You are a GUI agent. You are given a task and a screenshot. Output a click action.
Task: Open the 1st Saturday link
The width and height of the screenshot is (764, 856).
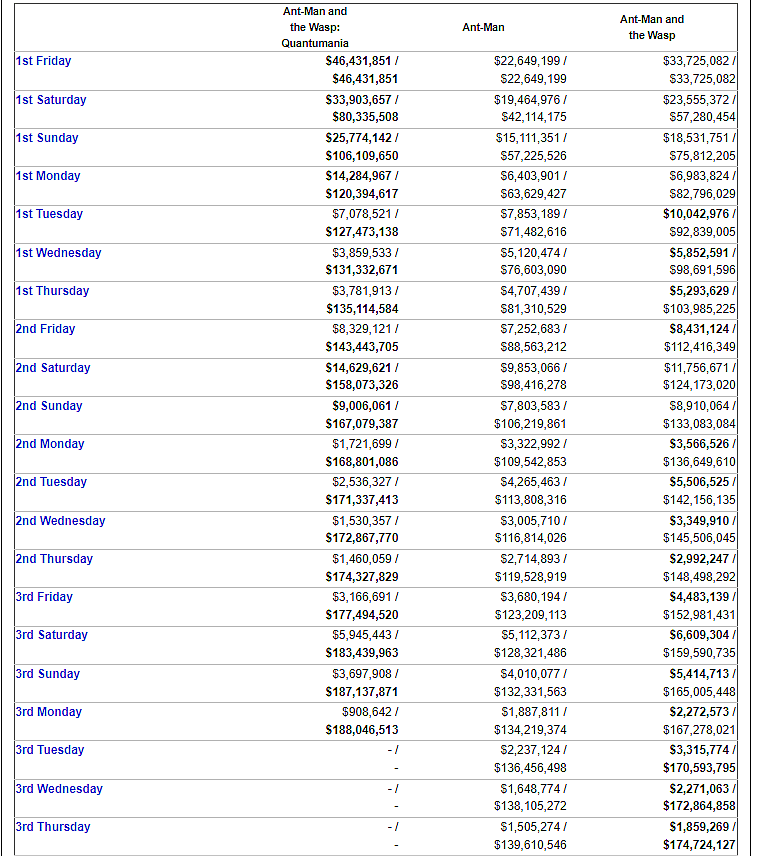coord(50,100)
